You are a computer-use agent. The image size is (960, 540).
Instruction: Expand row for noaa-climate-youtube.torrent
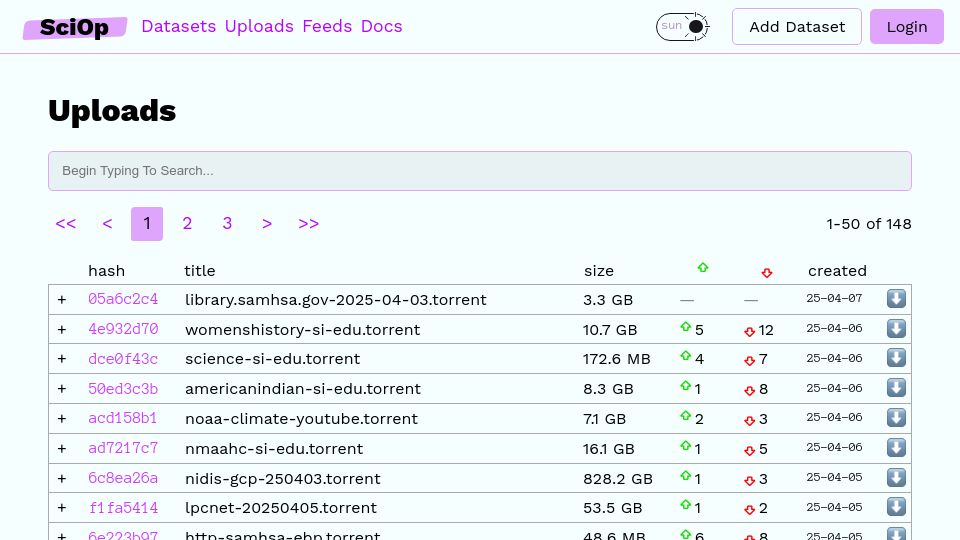(x=62, y=419)
